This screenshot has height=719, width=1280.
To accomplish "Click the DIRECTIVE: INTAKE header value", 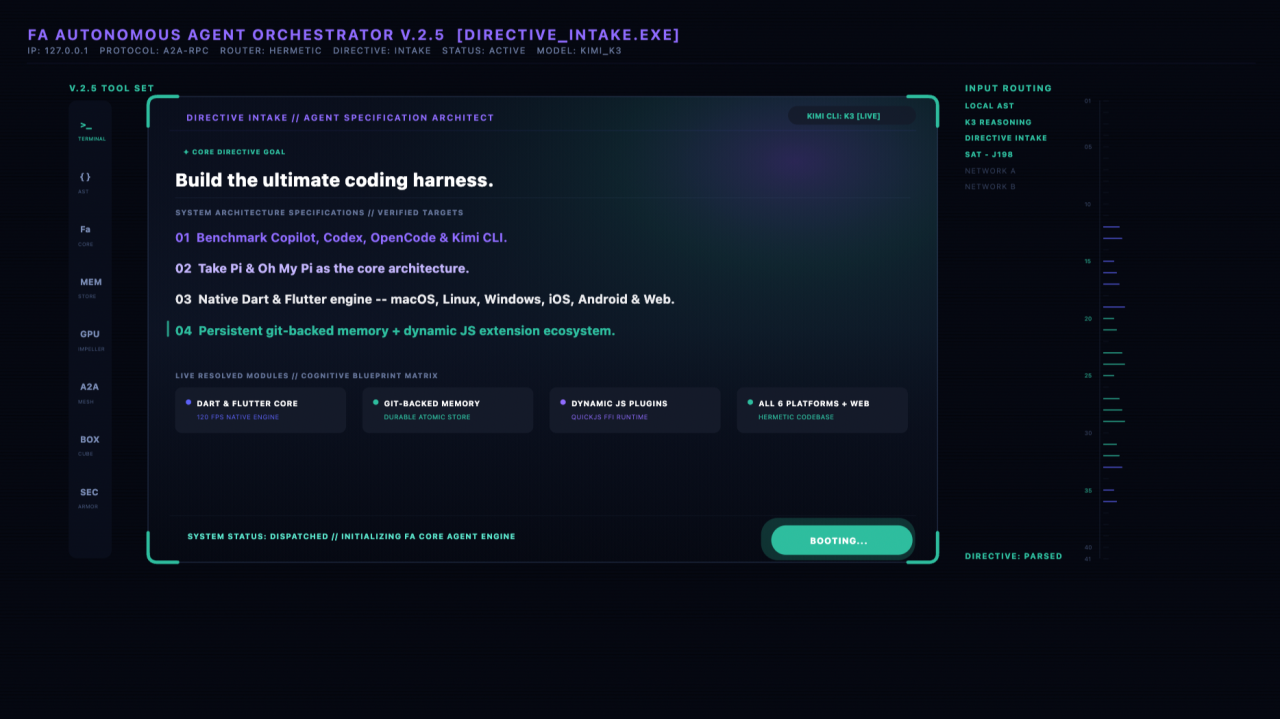I will [x=382, y=51].
